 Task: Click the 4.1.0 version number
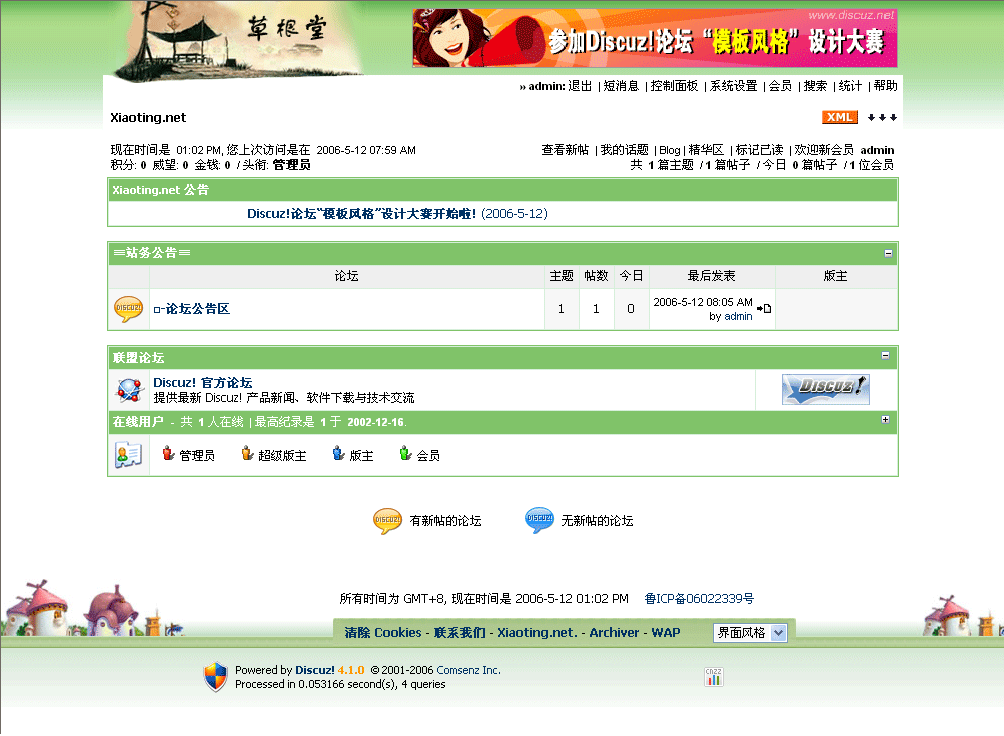(351, 670)
